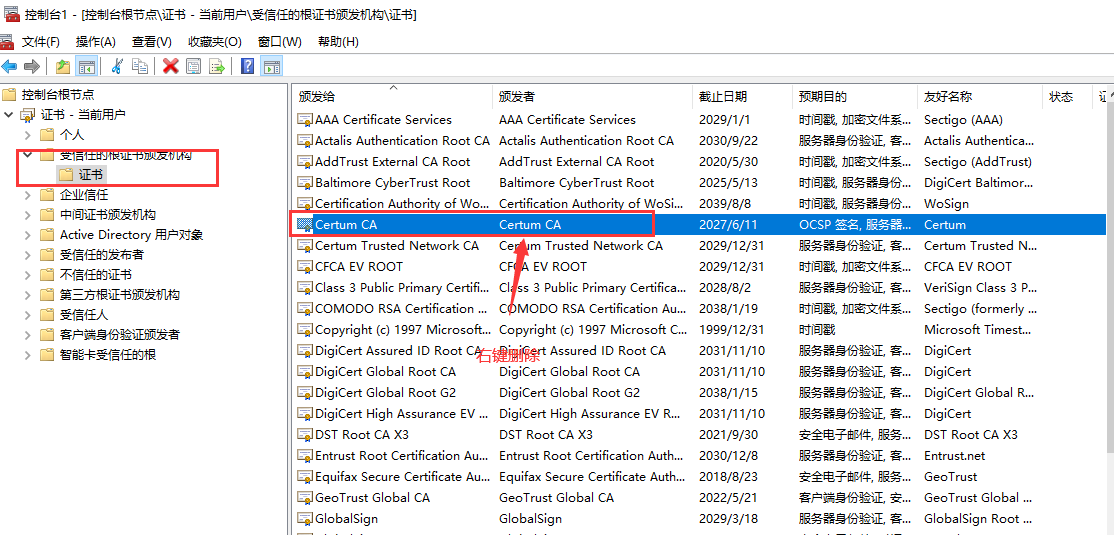
Task: Click the 证书 - 当前用户 snap-in icon
Action: [28, 114]
